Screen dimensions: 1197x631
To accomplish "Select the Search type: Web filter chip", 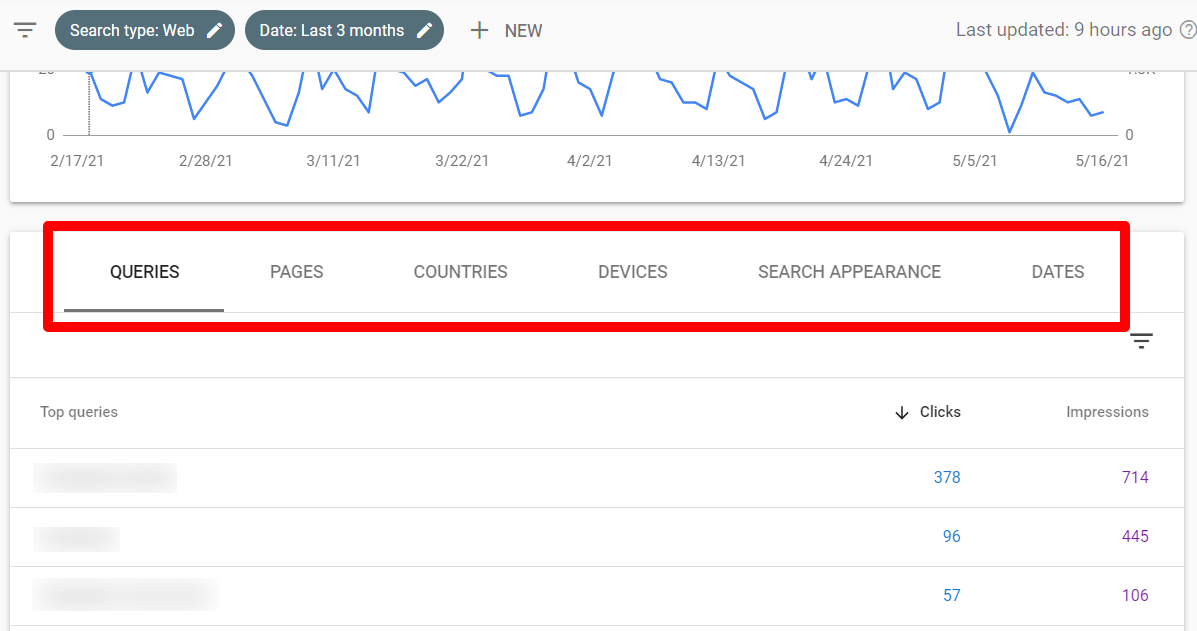I will pyautogui.click(x=130, y=29).
